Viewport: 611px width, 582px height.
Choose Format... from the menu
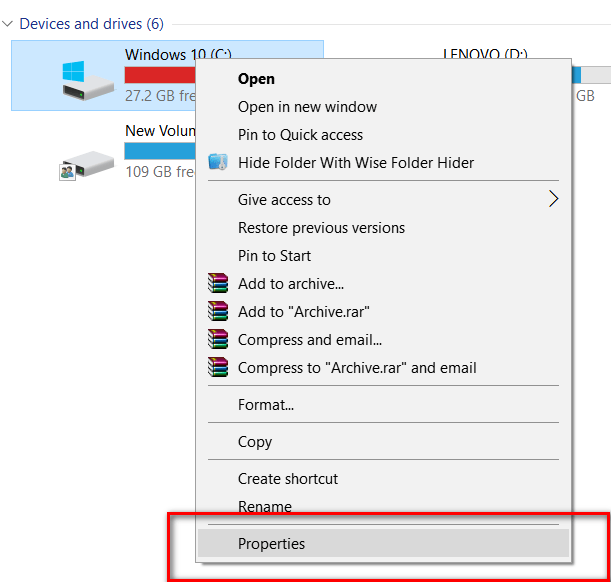coord(383,405)
